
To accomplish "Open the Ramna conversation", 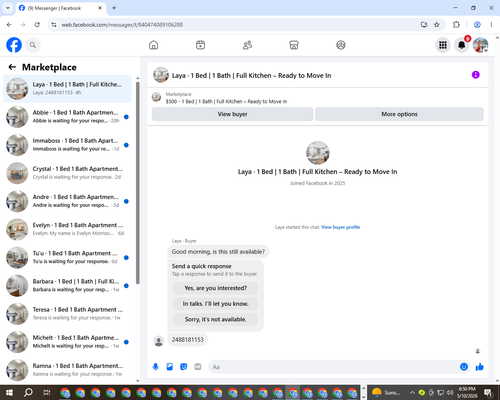I will [x=67, y=370].
